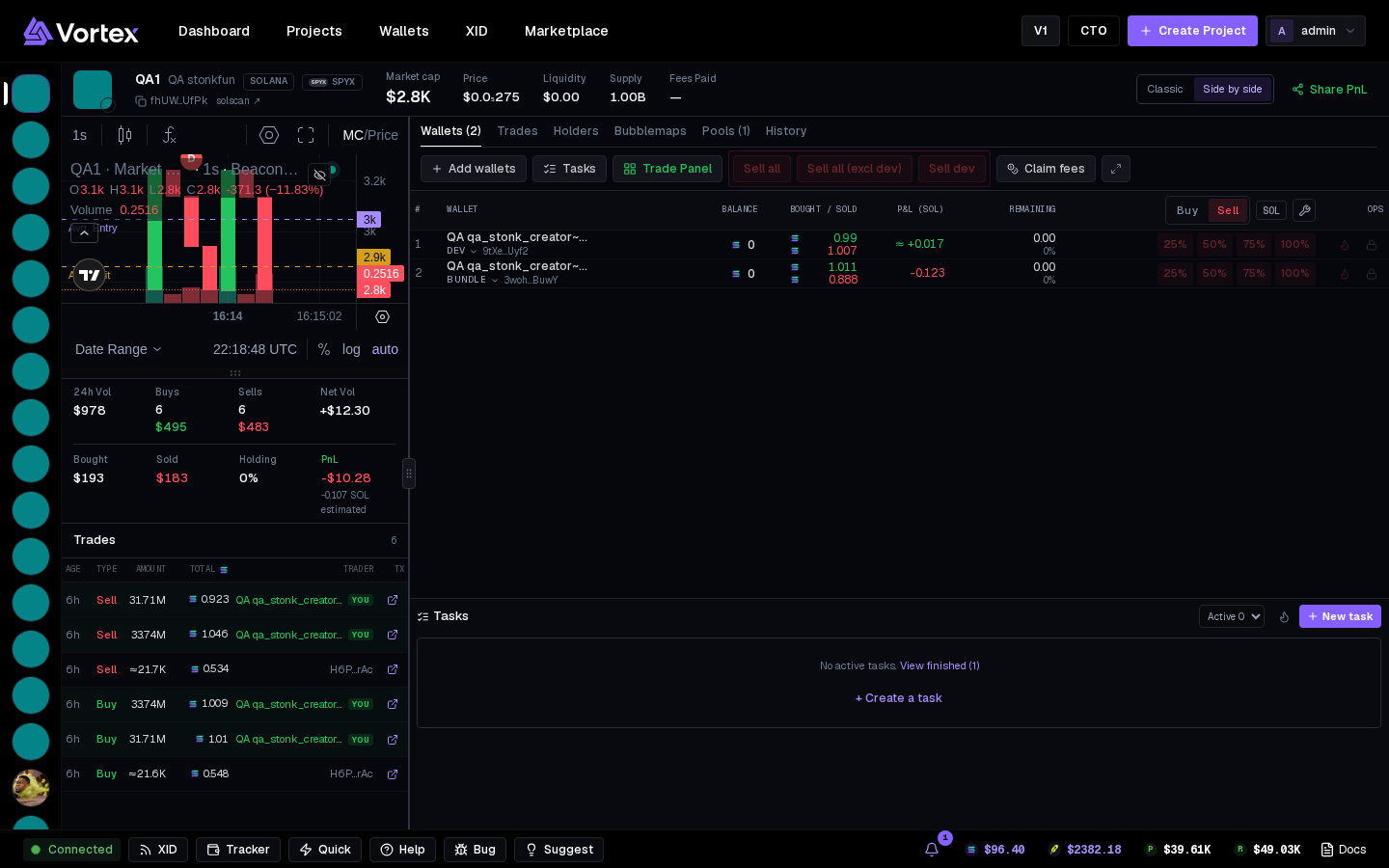Image resolution: width=1389 pixels, height=868 pixels.
Task: Click the solscan external link
Action: point(238,101)
